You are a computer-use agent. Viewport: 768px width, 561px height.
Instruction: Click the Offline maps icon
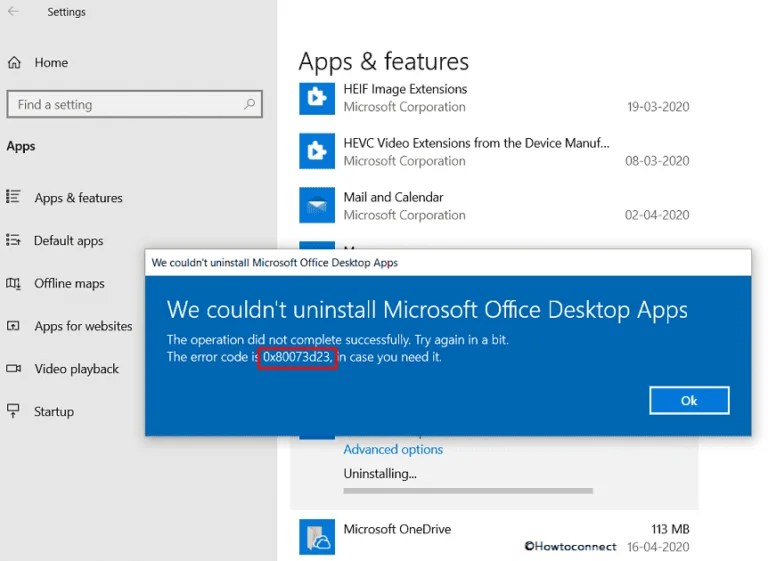[x=13, y=283]
